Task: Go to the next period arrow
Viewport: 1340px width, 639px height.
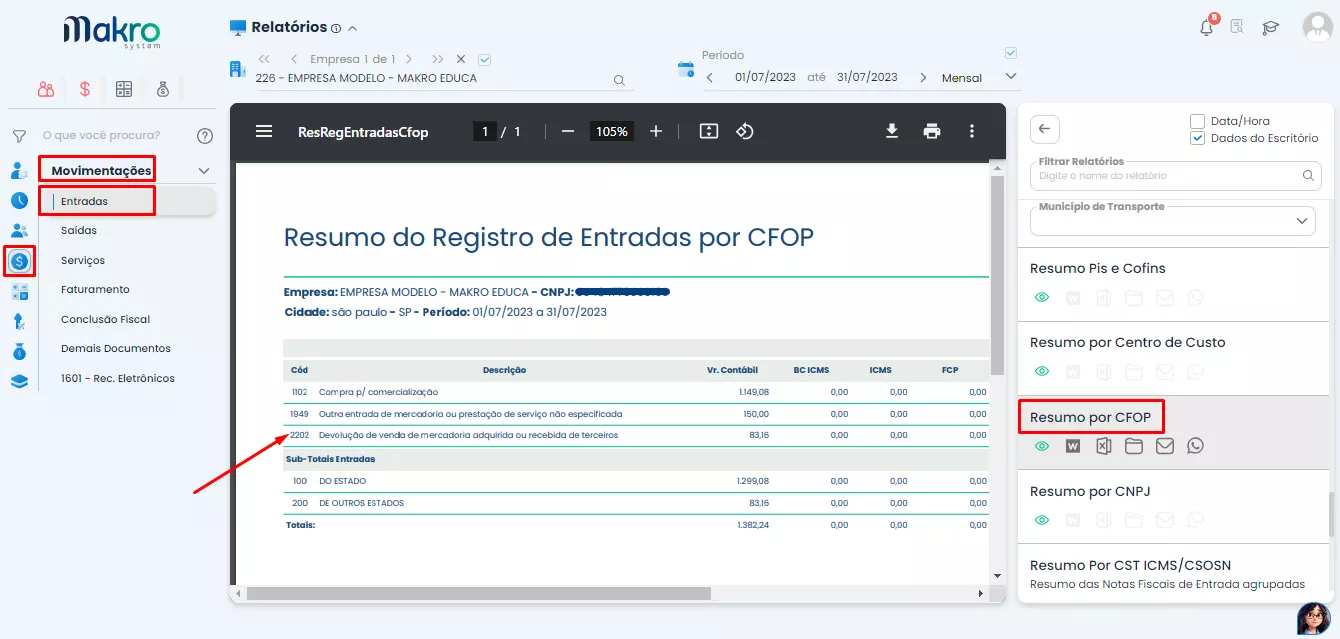Action: pyautogui.click(x=923, y=77)
